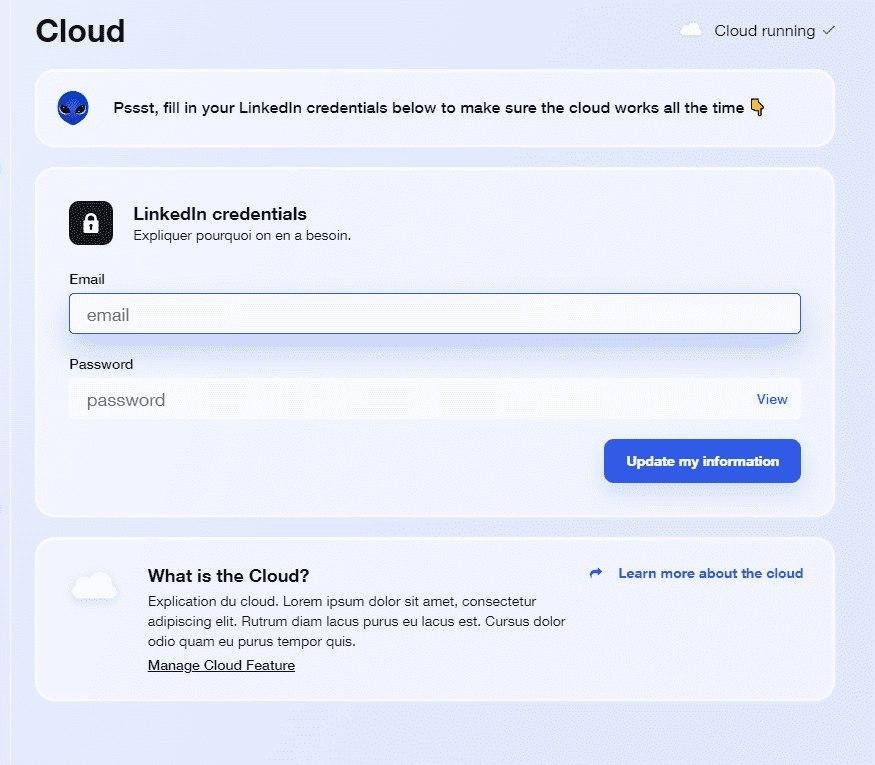
Task: Click the blue alien avatar icon
Action: (x=73, y=108)
